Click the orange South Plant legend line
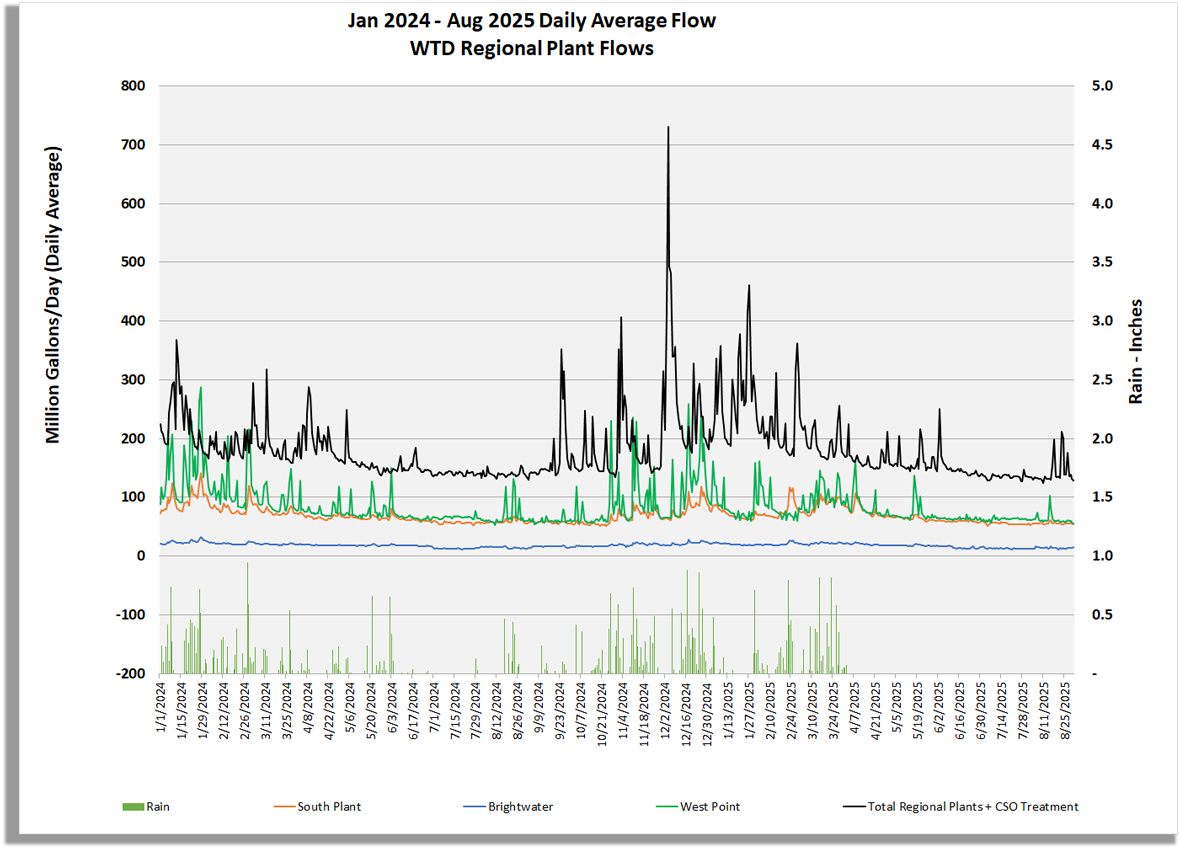Image resolution: width=1180 pixels, height=849 pixels. click(283, 806)
